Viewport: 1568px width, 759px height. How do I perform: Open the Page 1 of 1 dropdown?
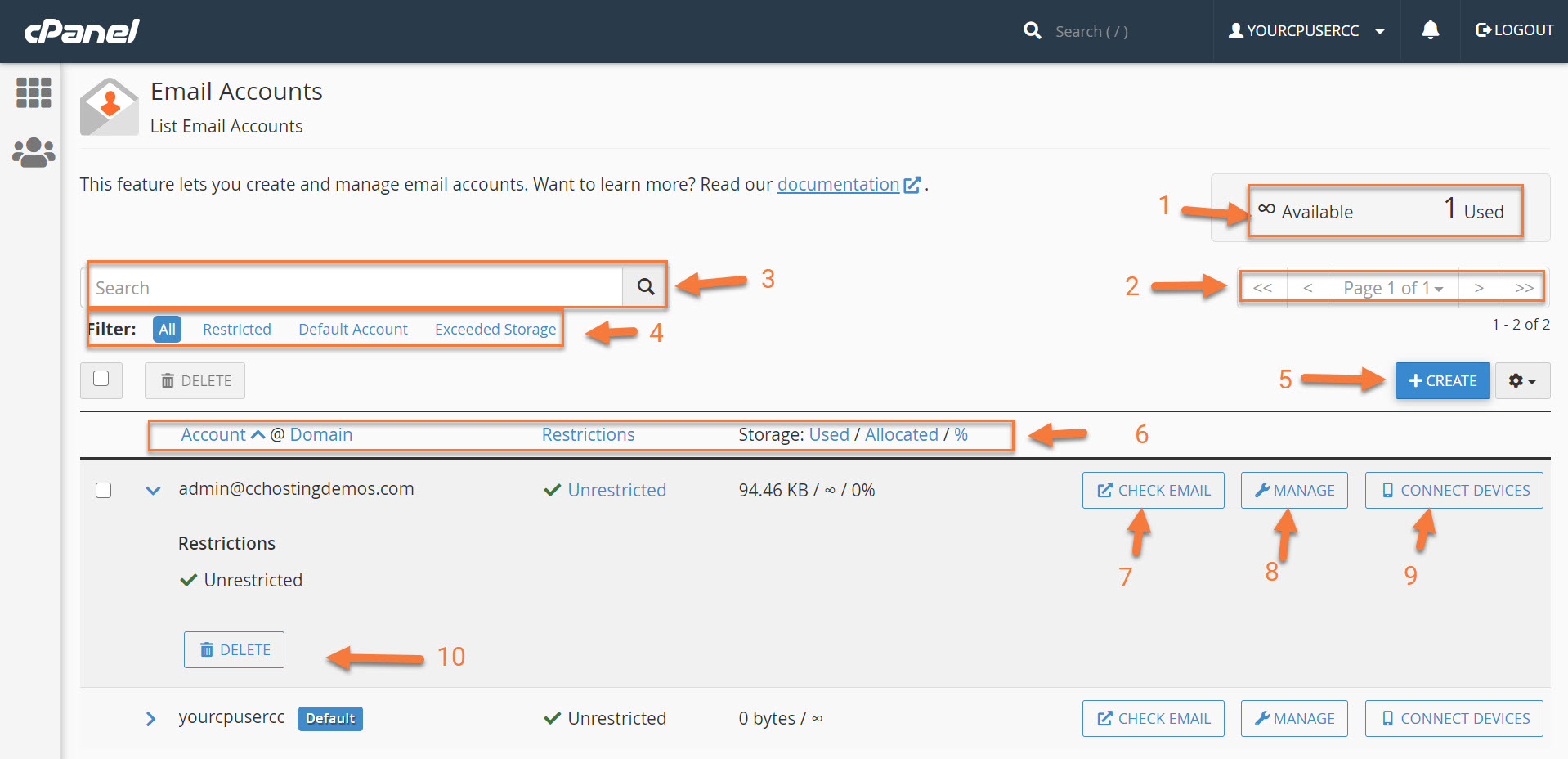point(1391,287)
